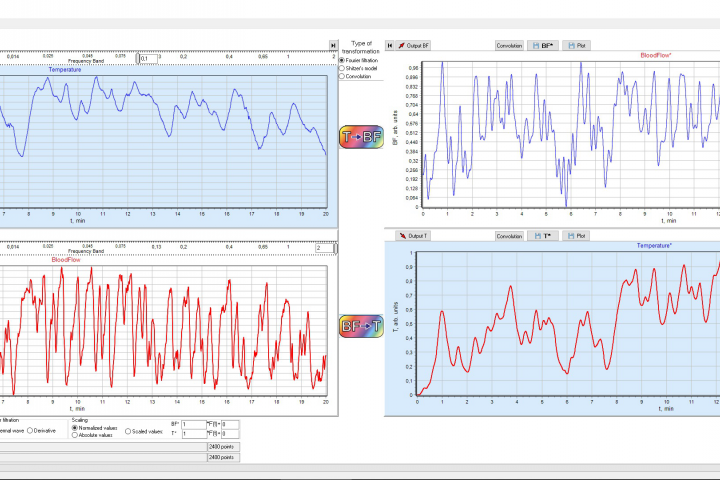Click inside the blue Temperature input plot
The image size is (720, 480).
point(163,141)
